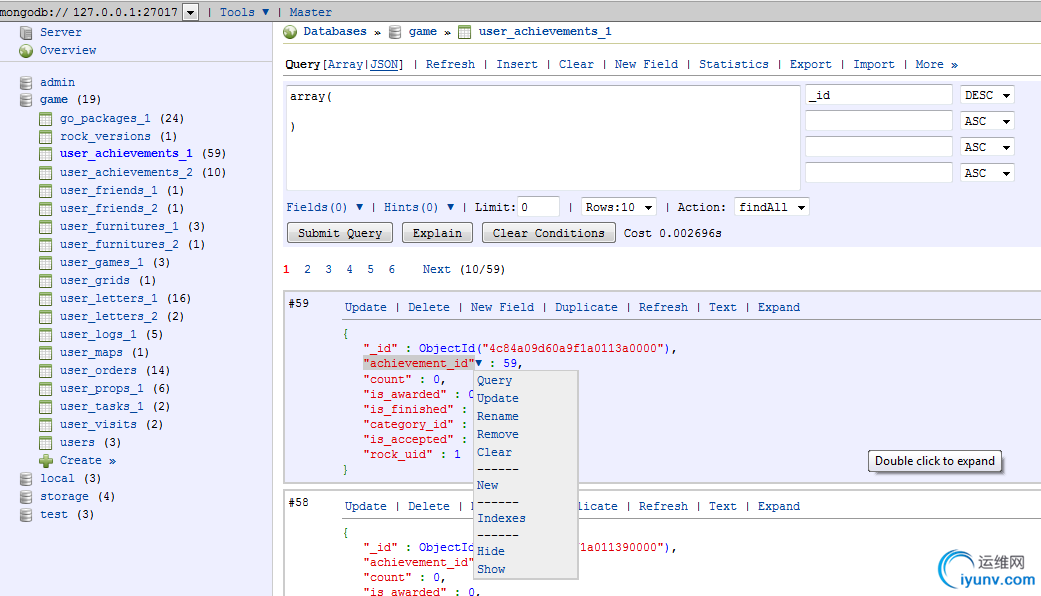Viewport: 1041px width, 596px height.
Task: Click the user_logs_1 collection table icon
Action: pyautogui.click(x=45, y=335)
